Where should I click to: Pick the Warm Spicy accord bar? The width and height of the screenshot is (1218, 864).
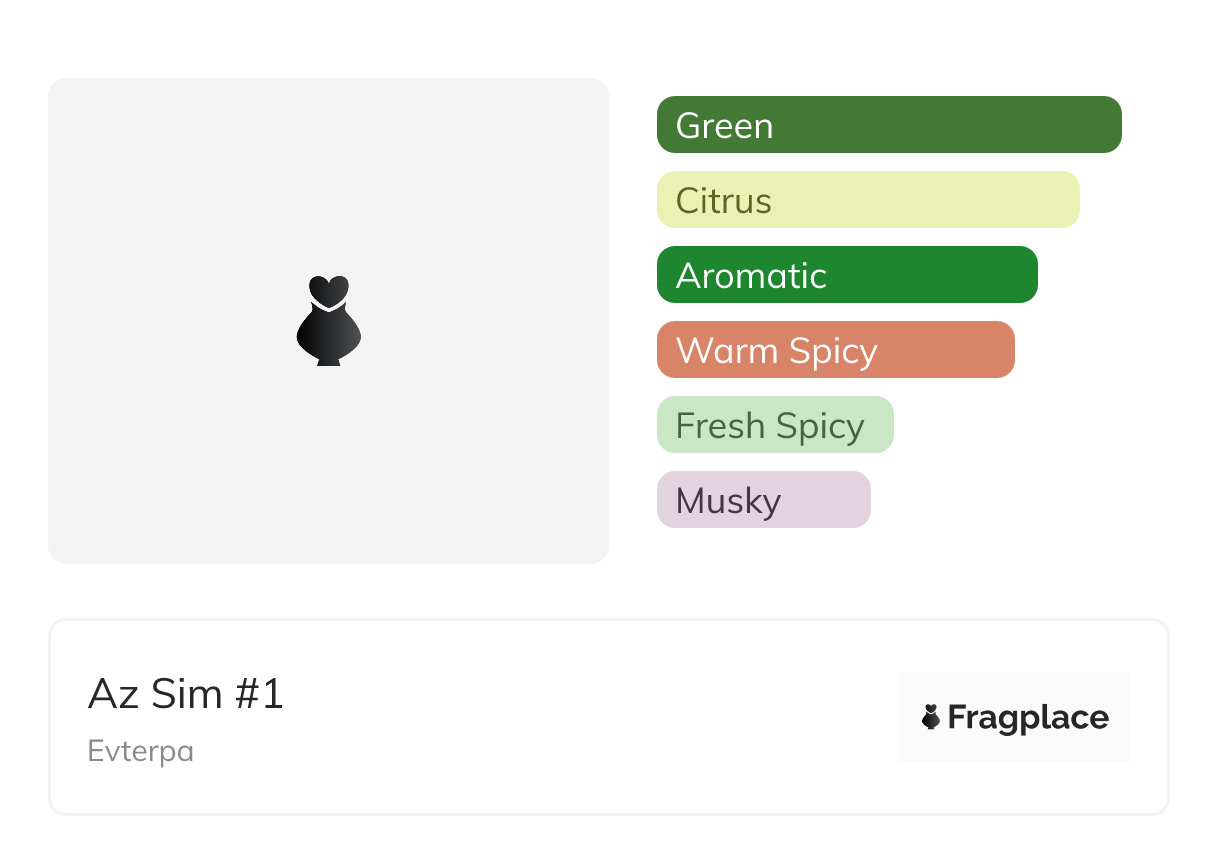[x=835, y=350]
